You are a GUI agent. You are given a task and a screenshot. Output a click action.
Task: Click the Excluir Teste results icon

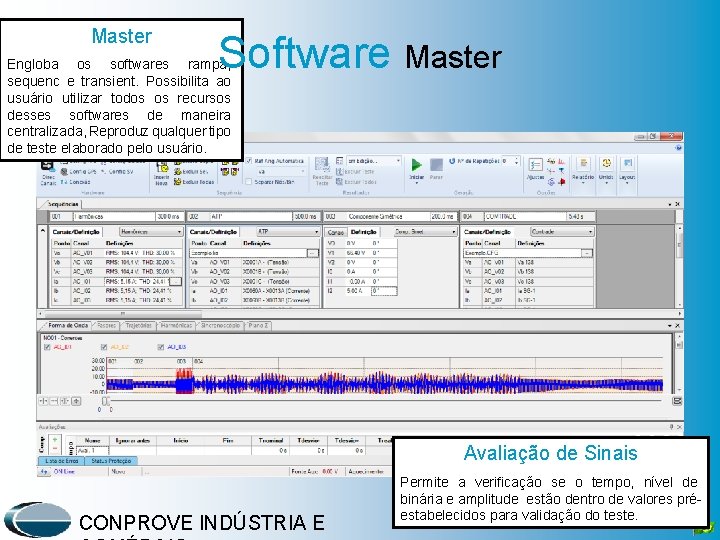339,172
